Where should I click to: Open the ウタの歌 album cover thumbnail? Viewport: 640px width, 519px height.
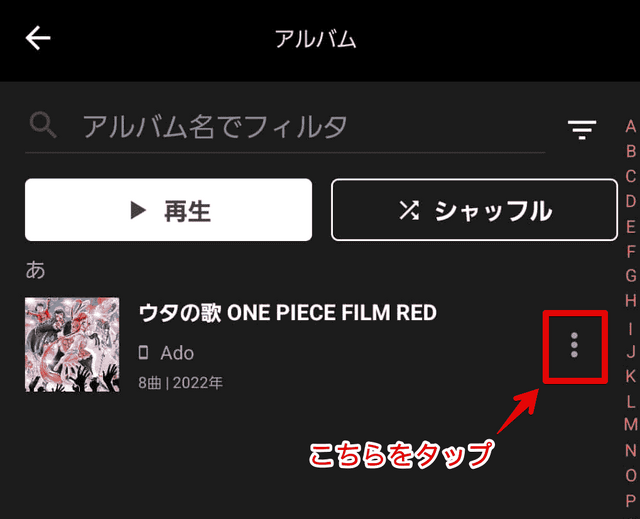(x=72, y=345)
